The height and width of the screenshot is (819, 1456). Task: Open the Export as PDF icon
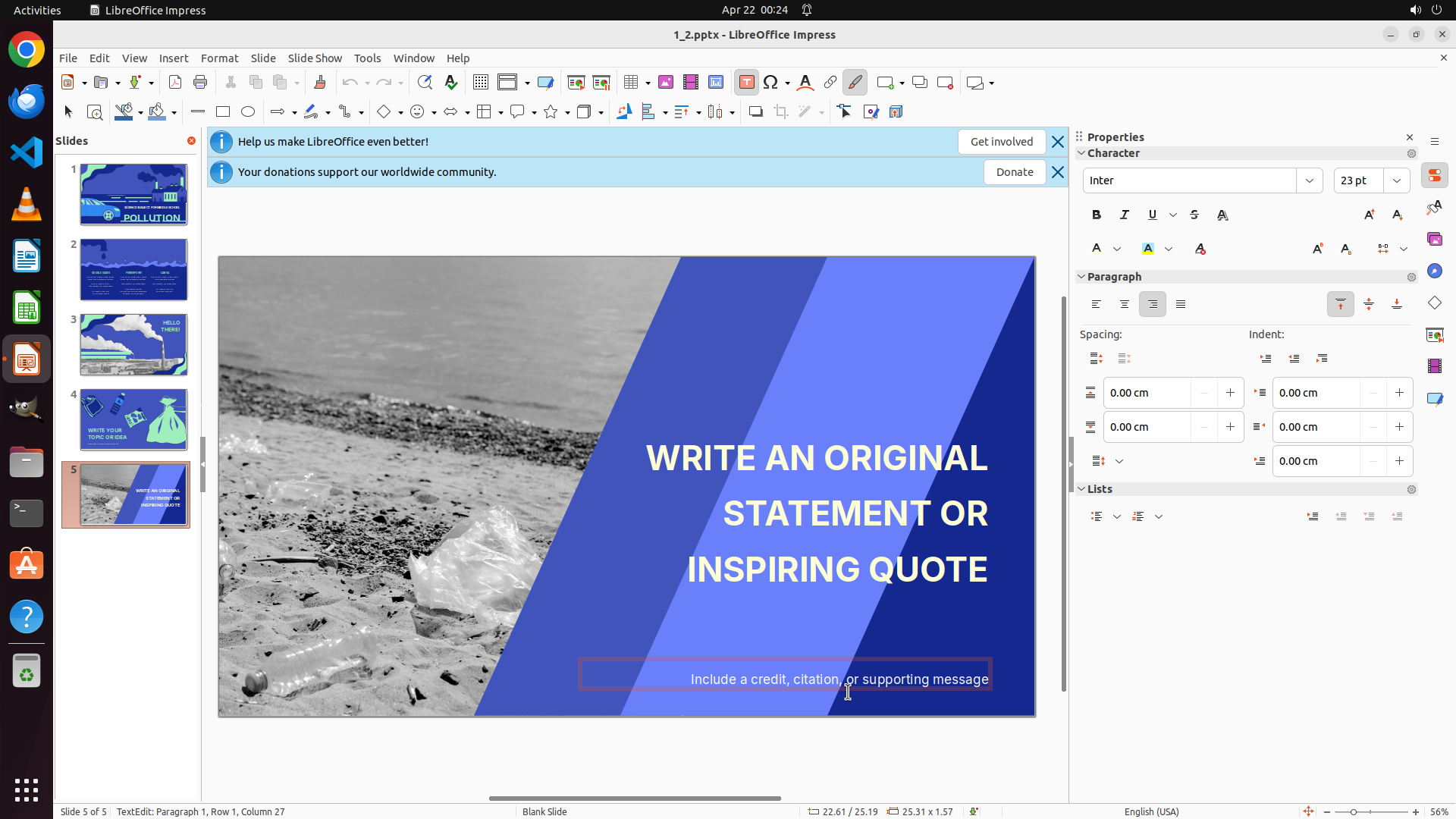pyautogui.click(x=175, y=83)
